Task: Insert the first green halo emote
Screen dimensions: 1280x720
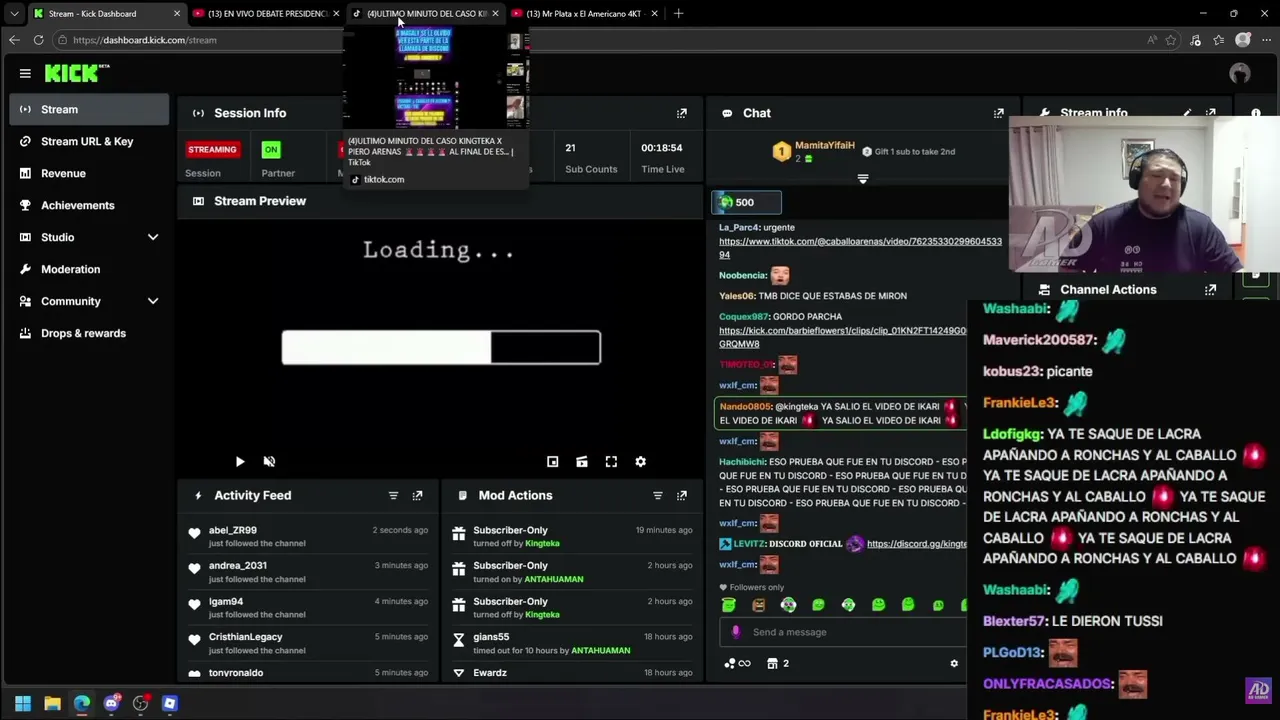Action: 729,604
